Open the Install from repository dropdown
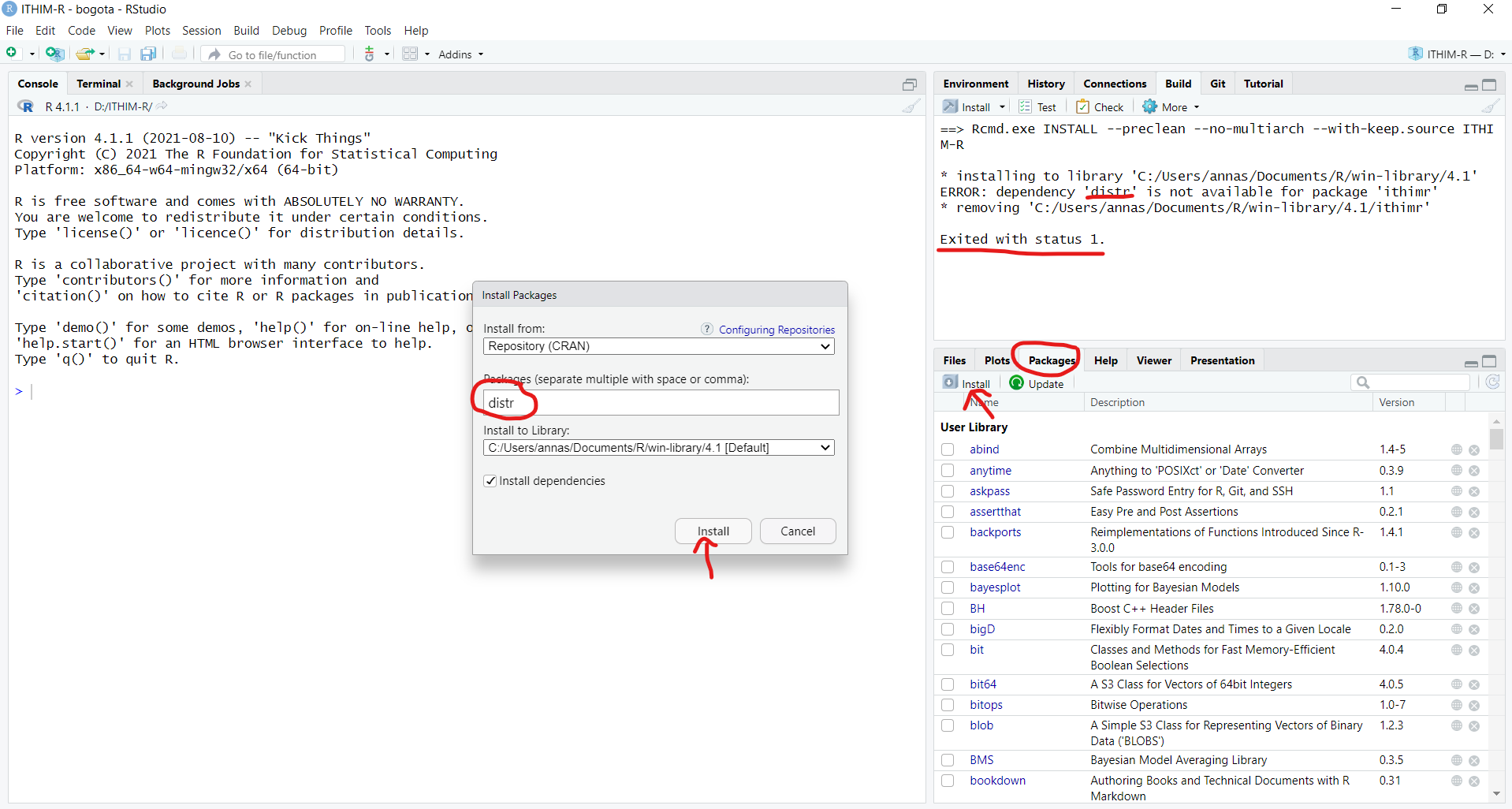Image resolution: width=1512 pixels, height=809 pixels. (658, 346)
